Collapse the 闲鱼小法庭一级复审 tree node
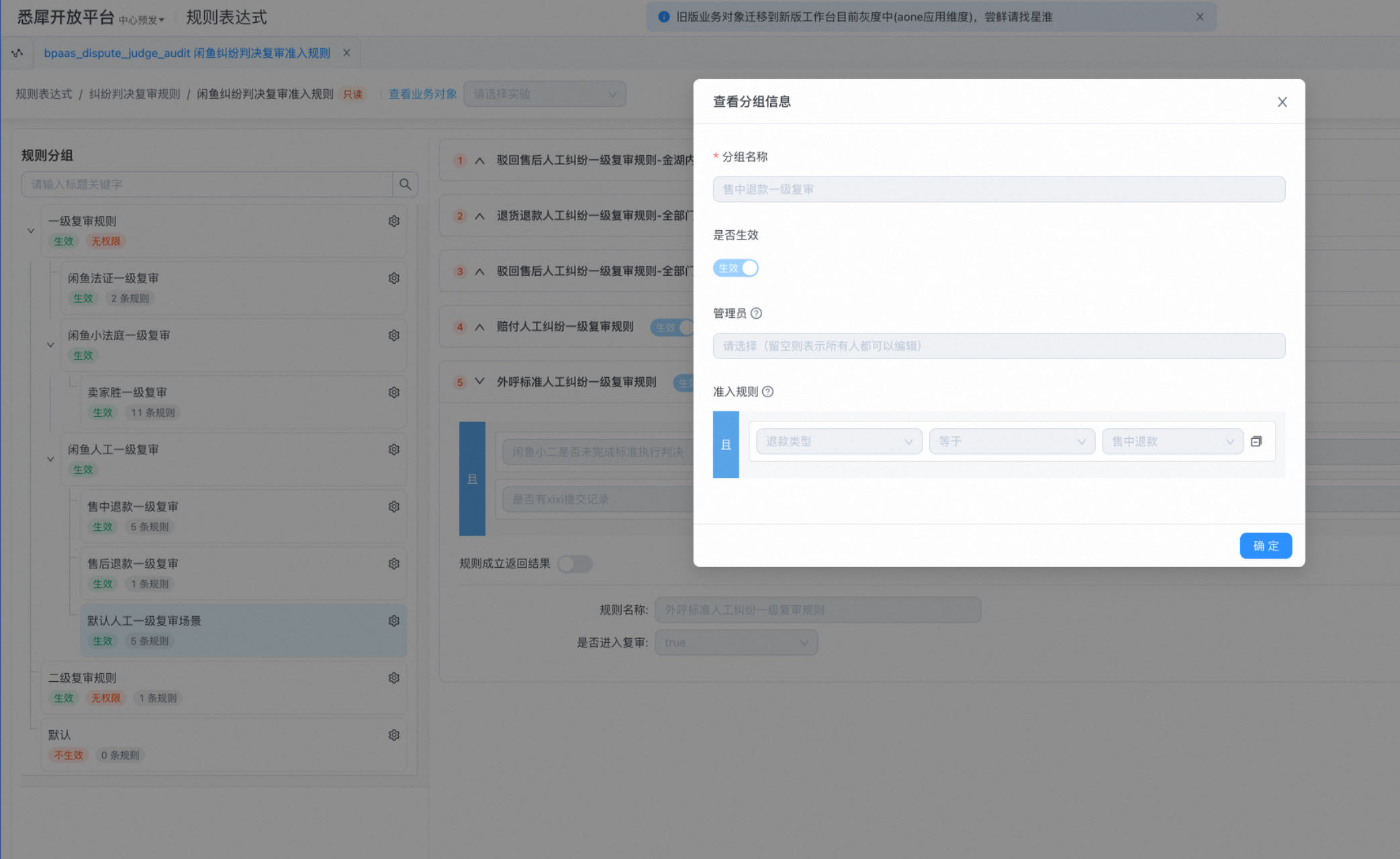Image resolution: width=1400 pixels, height=859 pixels. (x=50, y=345)
